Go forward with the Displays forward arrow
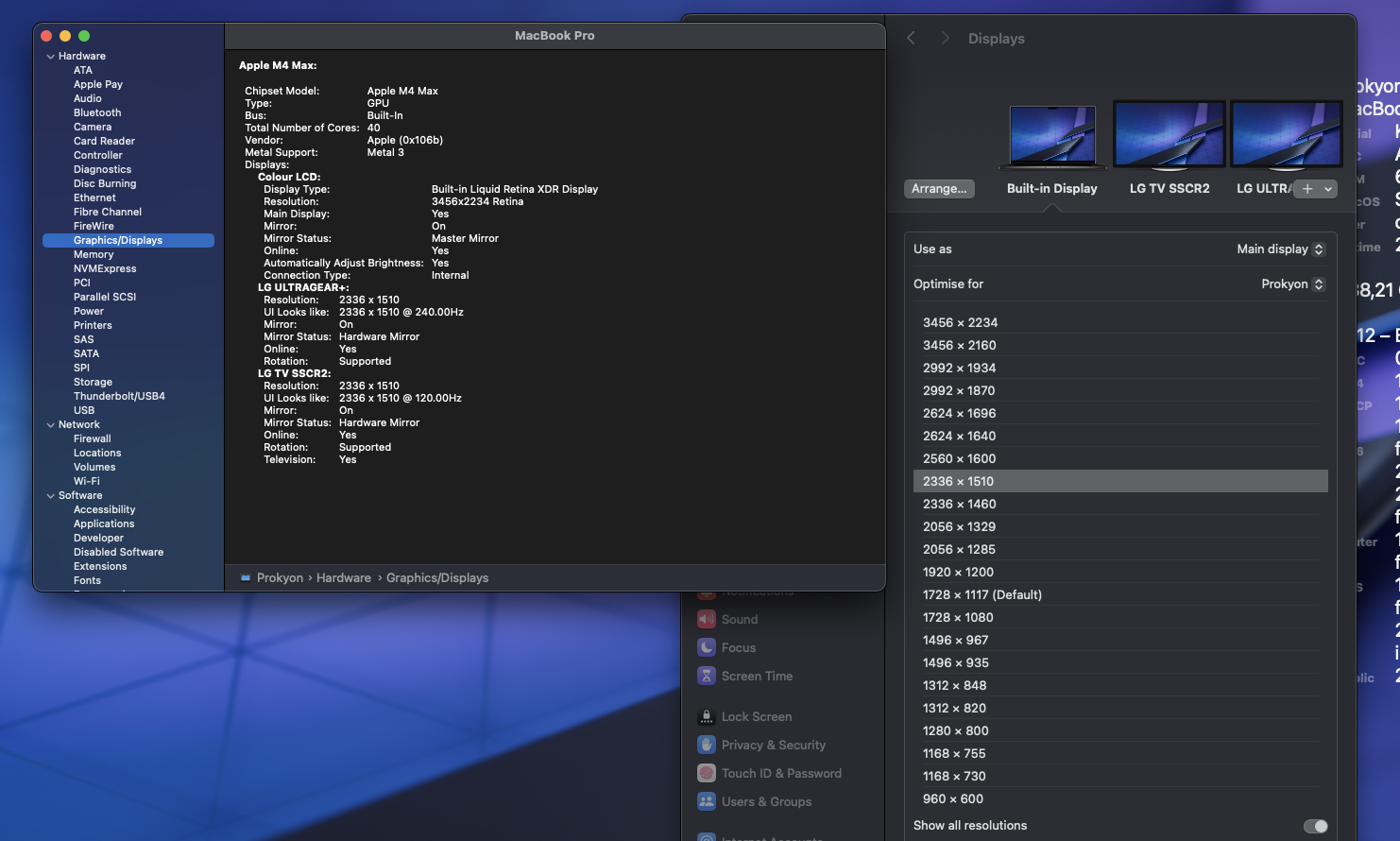Image resolution: width=1400 pixels, height=841 pixels. 945,38
